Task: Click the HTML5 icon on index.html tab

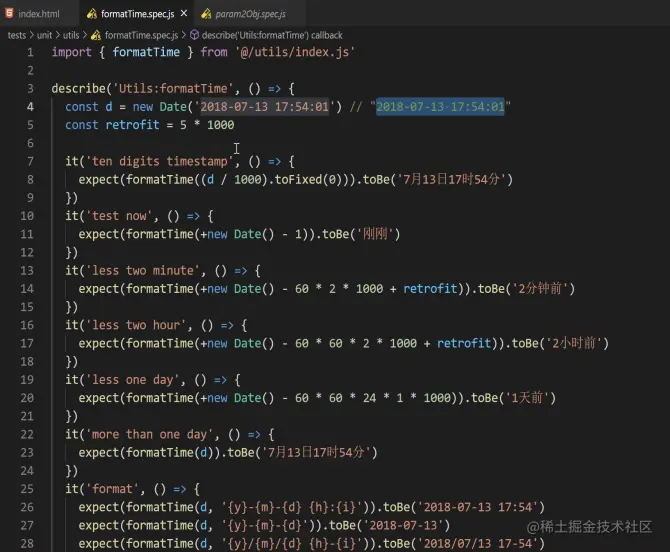Action: click(x=9, y=13)
